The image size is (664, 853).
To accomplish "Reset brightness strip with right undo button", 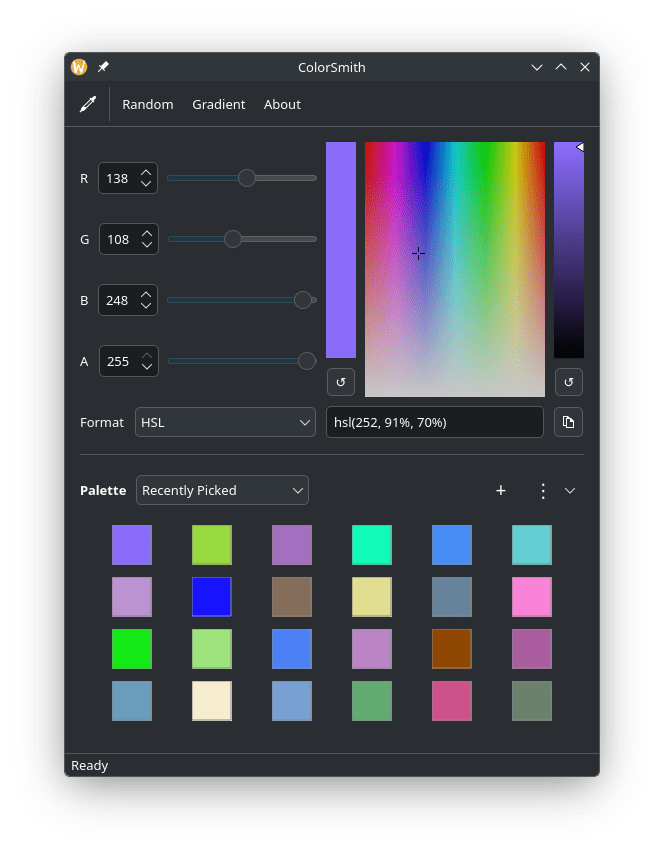I will [569, 382].
